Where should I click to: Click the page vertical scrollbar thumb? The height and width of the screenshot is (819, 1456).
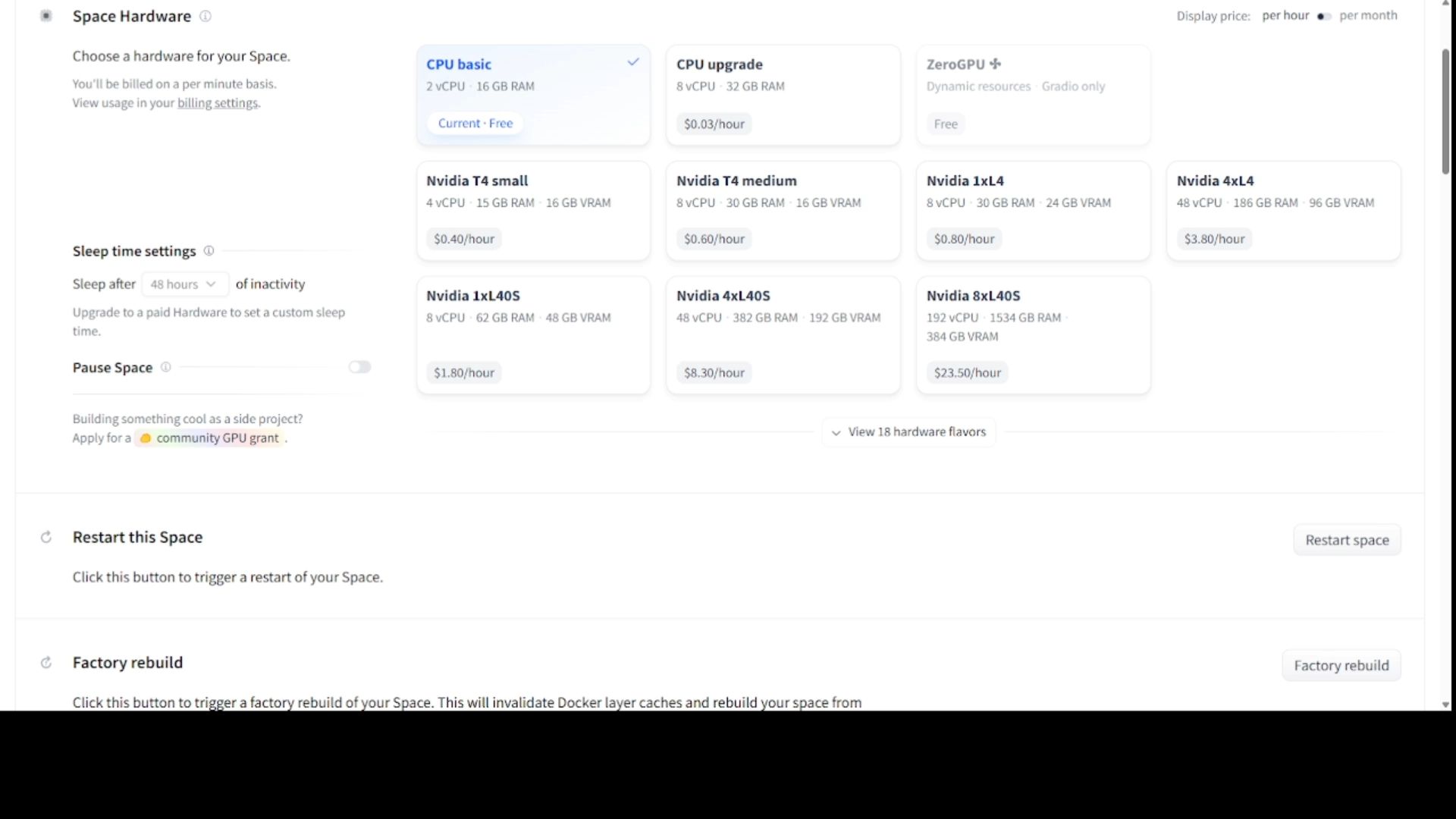pos(1445,111)
